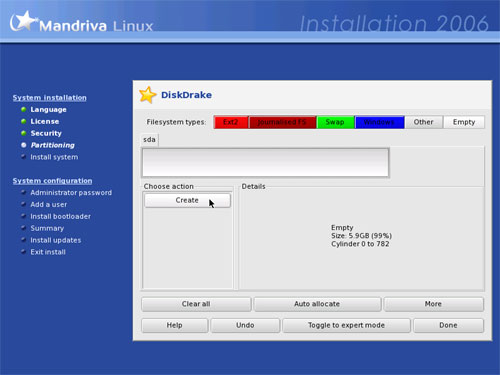Click the Administrator password step
The image size is (500, 375).
(71, 193)
